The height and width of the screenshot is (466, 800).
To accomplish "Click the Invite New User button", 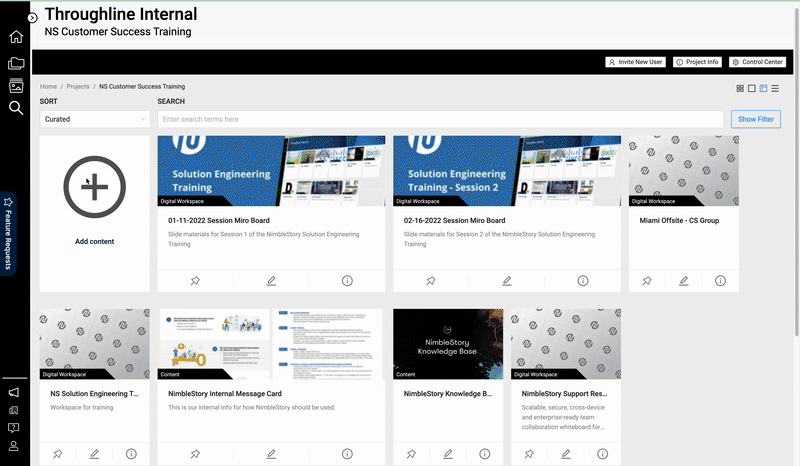I will click(x=636, y=62).
